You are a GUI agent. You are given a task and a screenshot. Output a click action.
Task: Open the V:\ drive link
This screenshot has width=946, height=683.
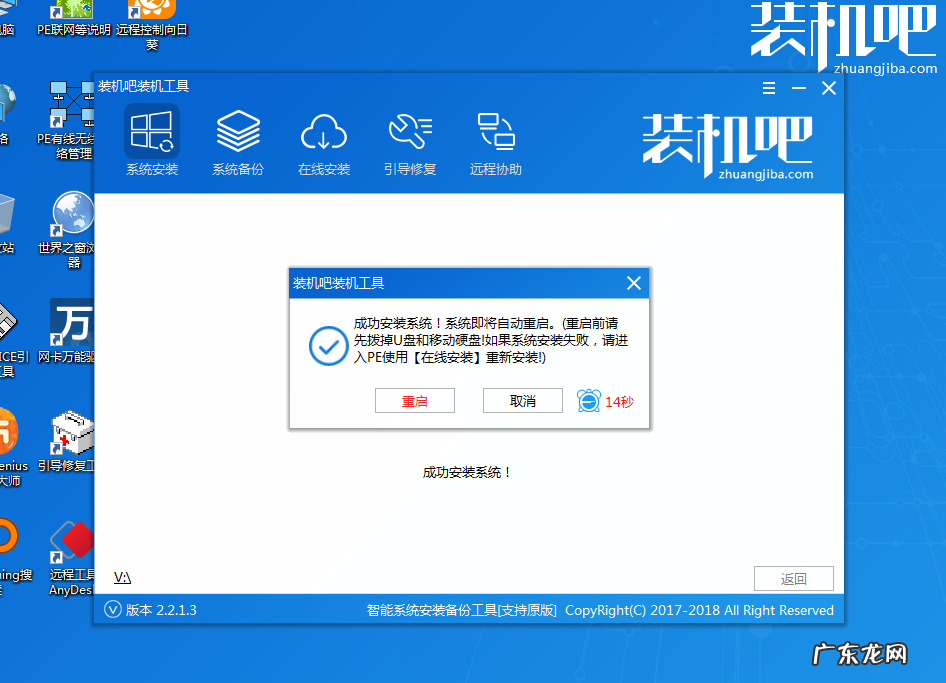point(120,577)
